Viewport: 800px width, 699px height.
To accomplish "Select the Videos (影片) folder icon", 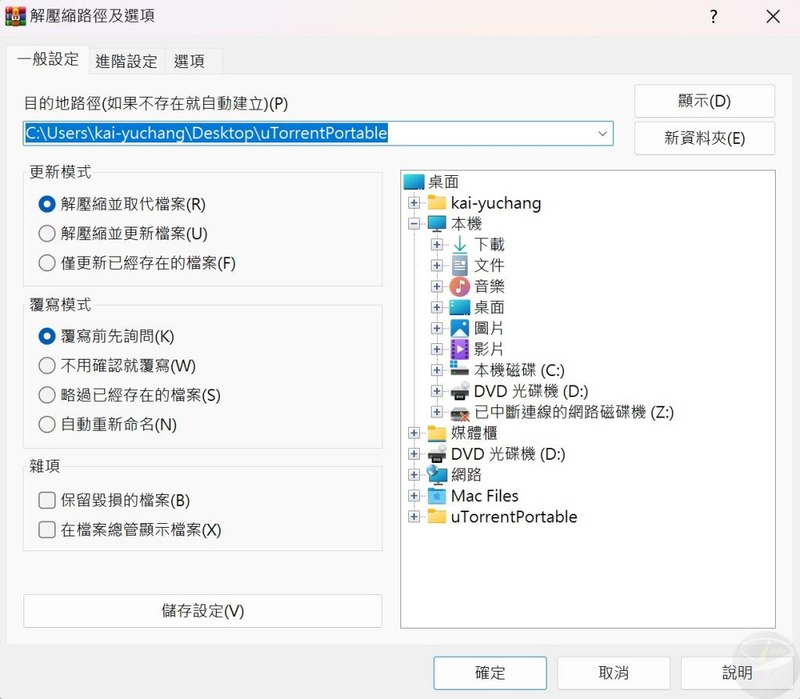I will coord(460,349).
